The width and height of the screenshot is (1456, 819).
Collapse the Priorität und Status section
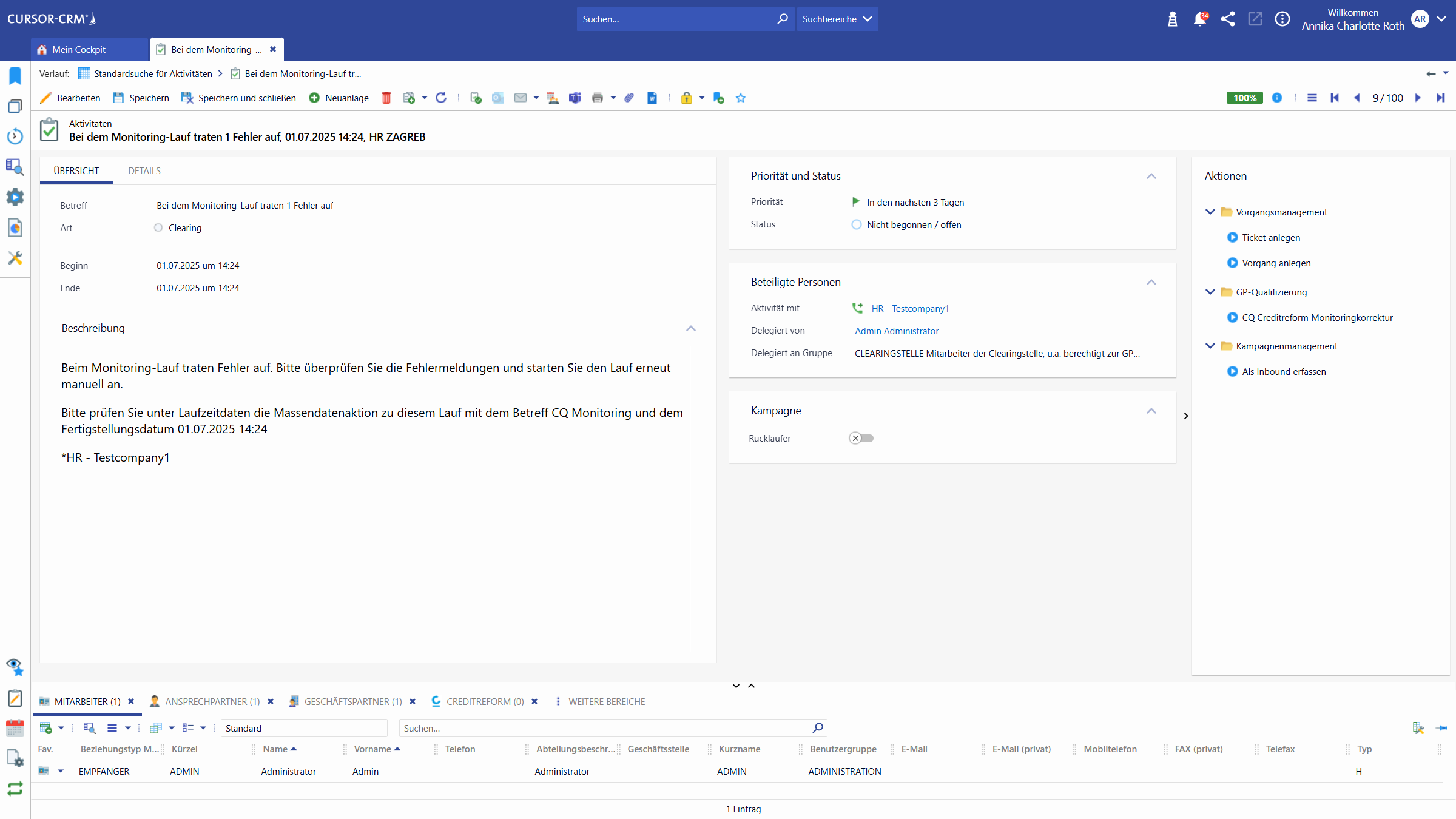(1151, 176)
